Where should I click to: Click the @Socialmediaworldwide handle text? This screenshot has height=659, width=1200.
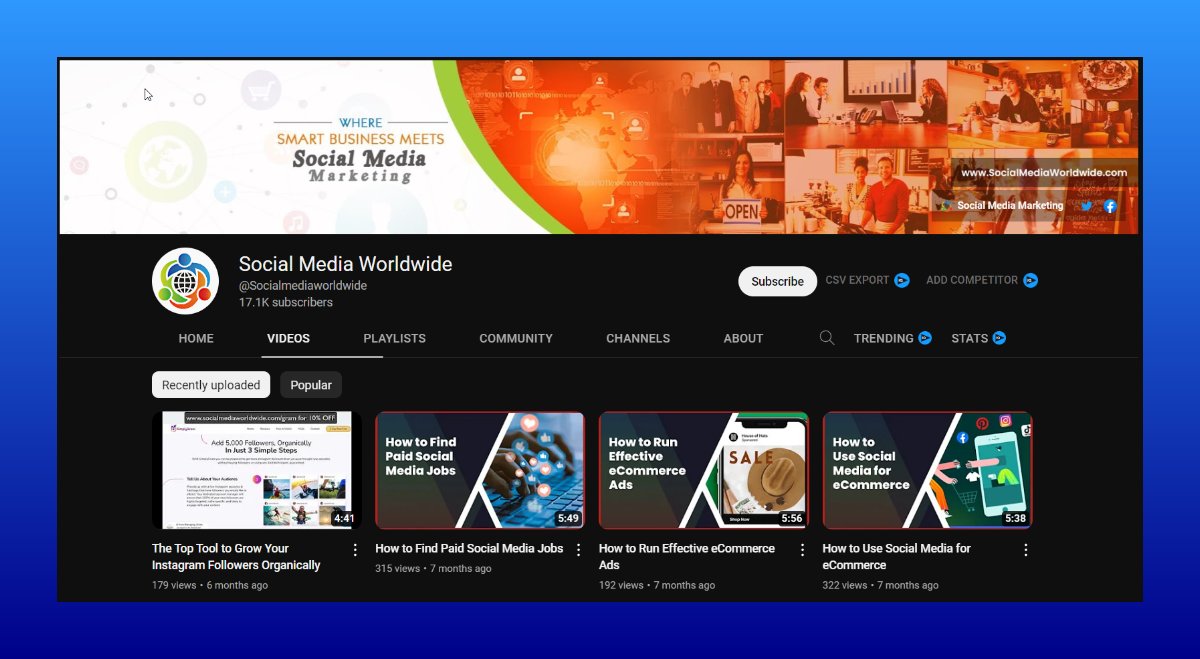[303, 286]
